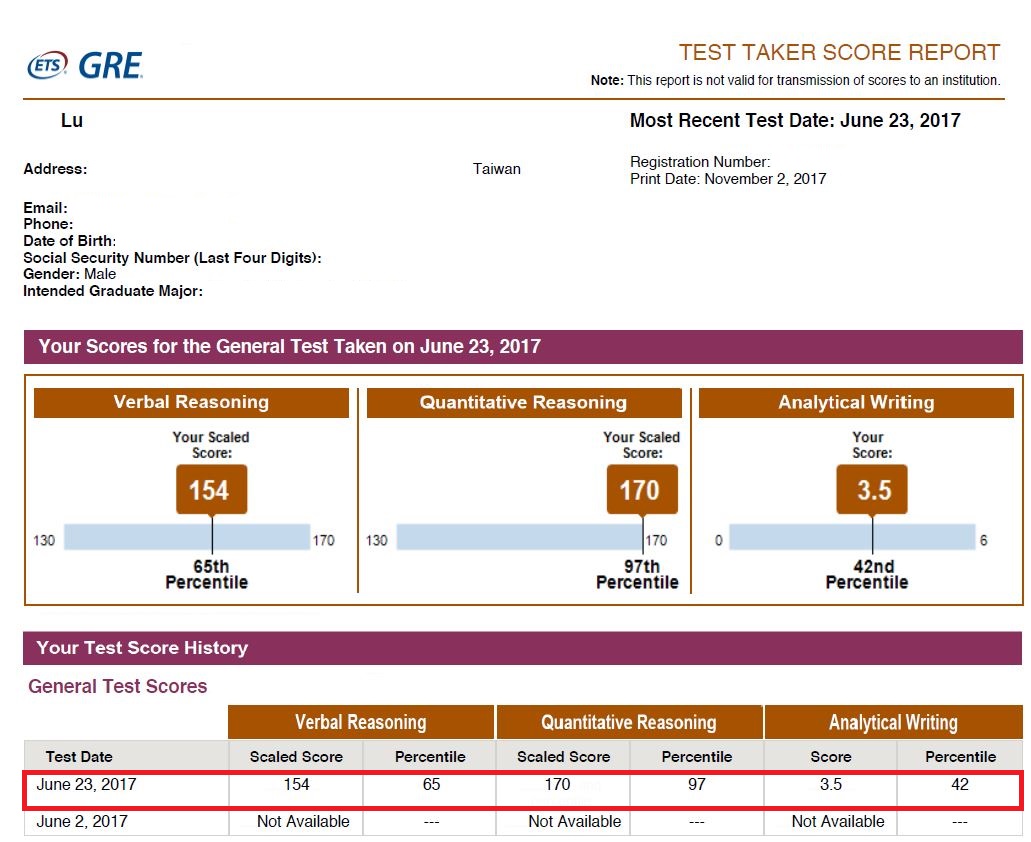Click the 42nd Percentile label
Screen dimensions: 1031x842
(x=867, y=574)
